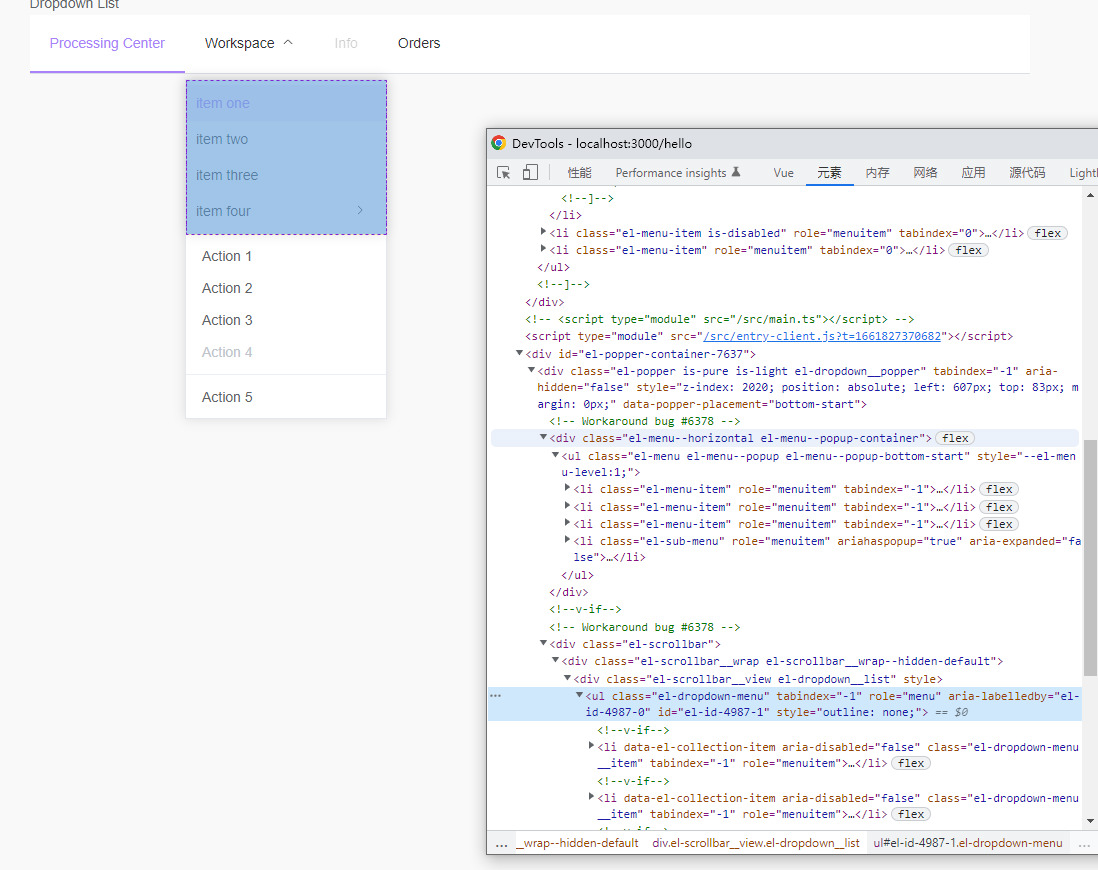Image resolution: width=1098 pixels, height=870 pixels.
Task: Collapse the el-popper-container-7637 div node
Action: pyautogui.click(x=519, y=353)
